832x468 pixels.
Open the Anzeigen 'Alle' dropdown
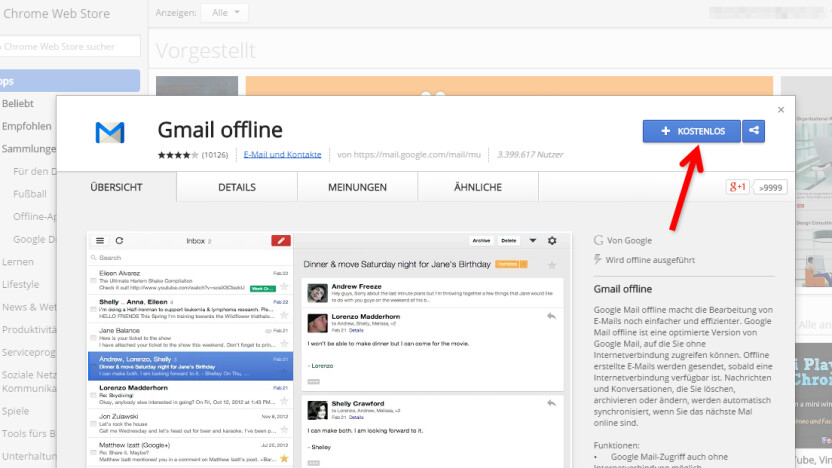(x=225, y=13)
